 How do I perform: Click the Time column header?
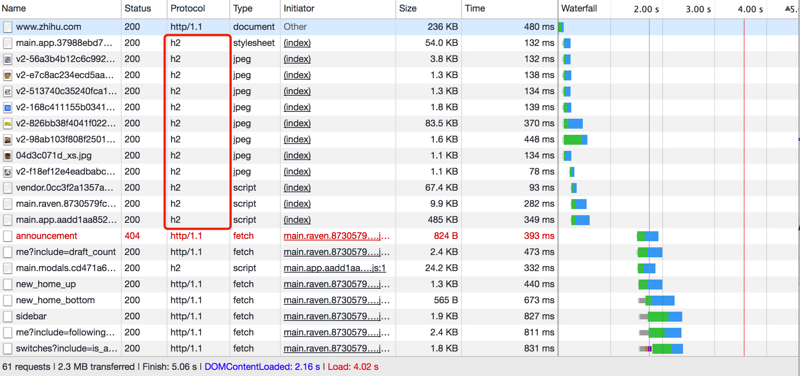[x=510, y=9]
